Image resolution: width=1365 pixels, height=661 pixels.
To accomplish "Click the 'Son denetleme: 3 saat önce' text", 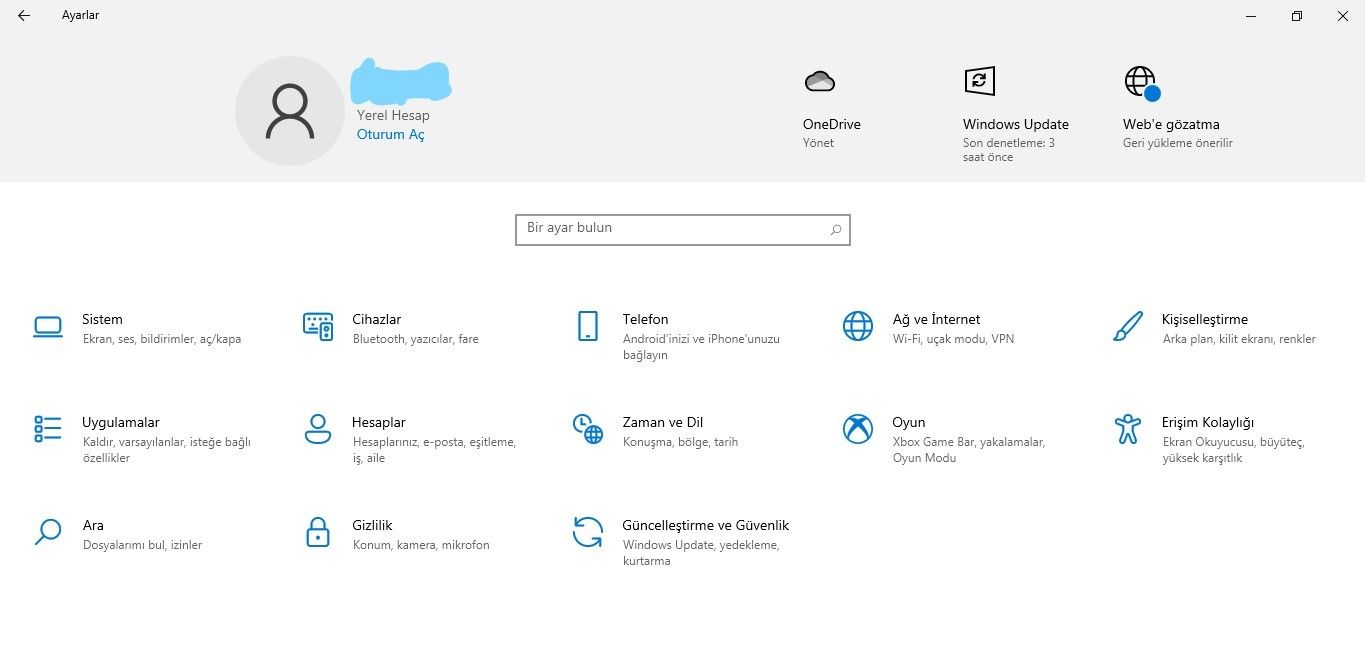I will coord(1009,150).
